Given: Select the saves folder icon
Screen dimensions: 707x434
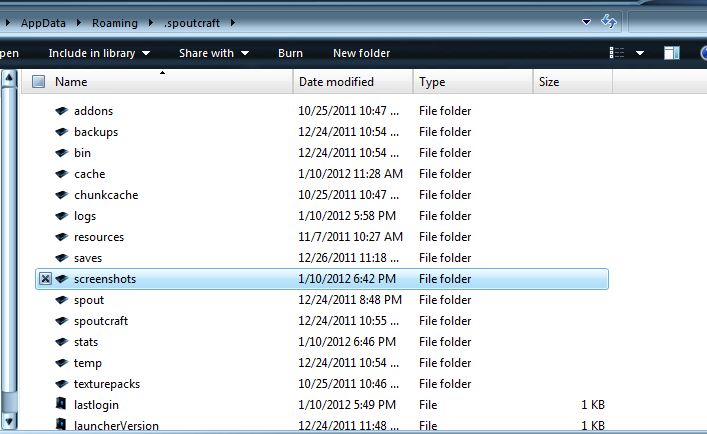Looking at the screenshot, I should click(x=61, y=258).
